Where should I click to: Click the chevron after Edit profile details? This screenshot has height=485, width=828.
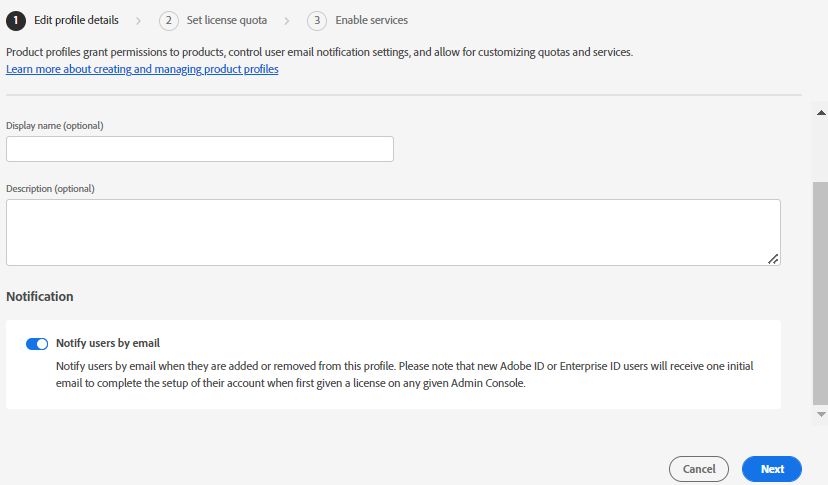139,20
